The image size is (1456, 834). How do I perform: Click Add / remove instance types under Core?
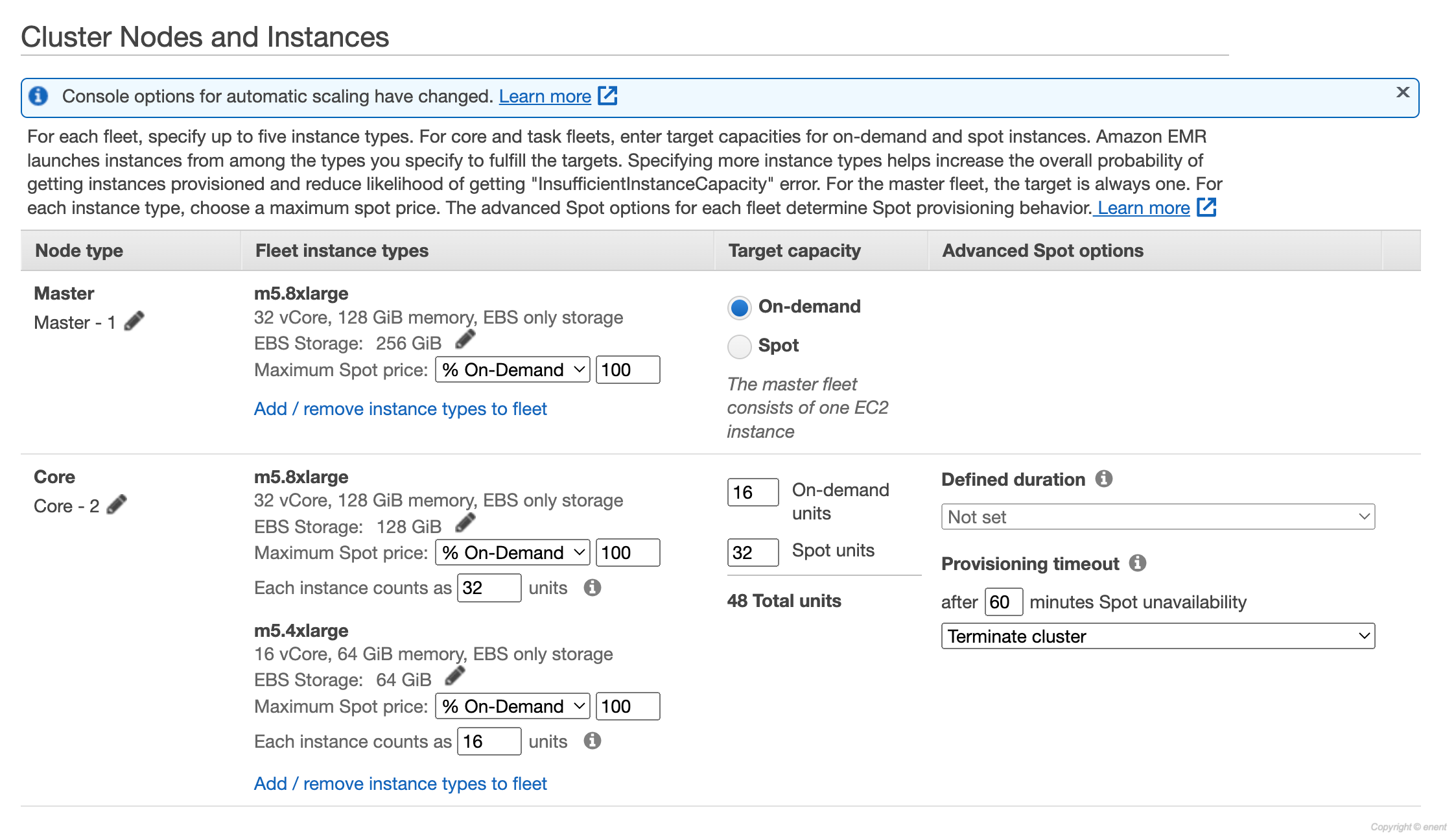point(400,783)
